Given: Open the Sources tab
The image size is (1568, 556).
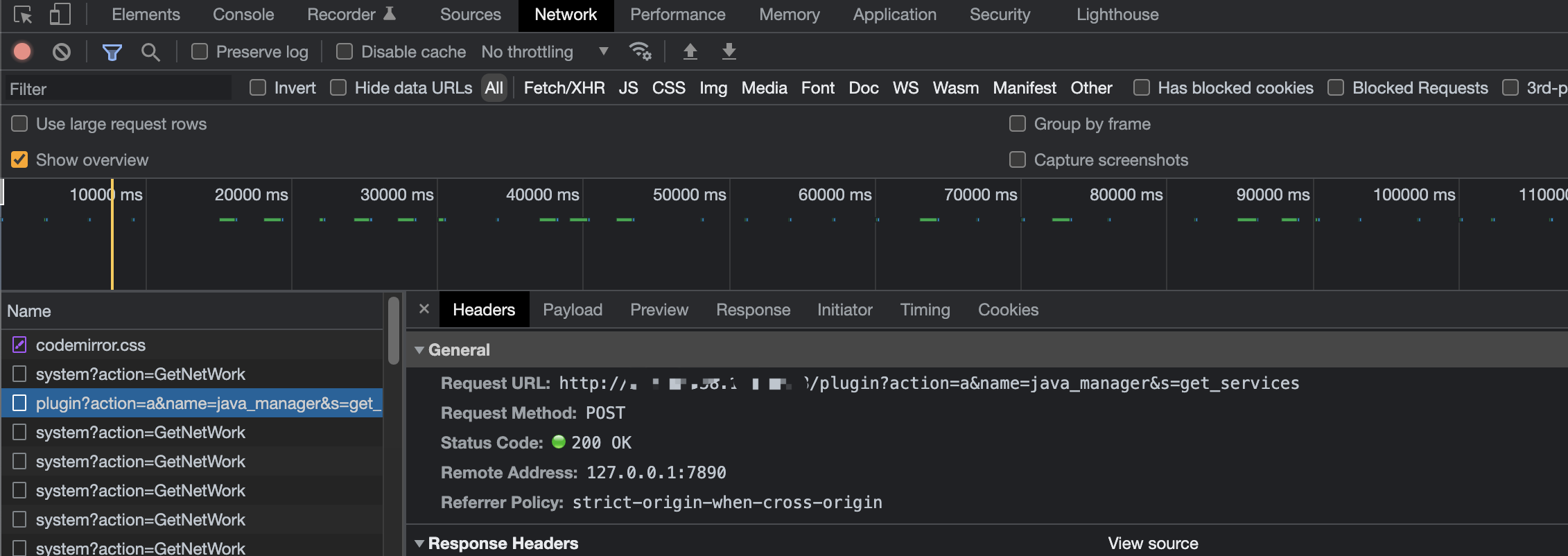Looking at the screenshot, I should tap(471, 15).
